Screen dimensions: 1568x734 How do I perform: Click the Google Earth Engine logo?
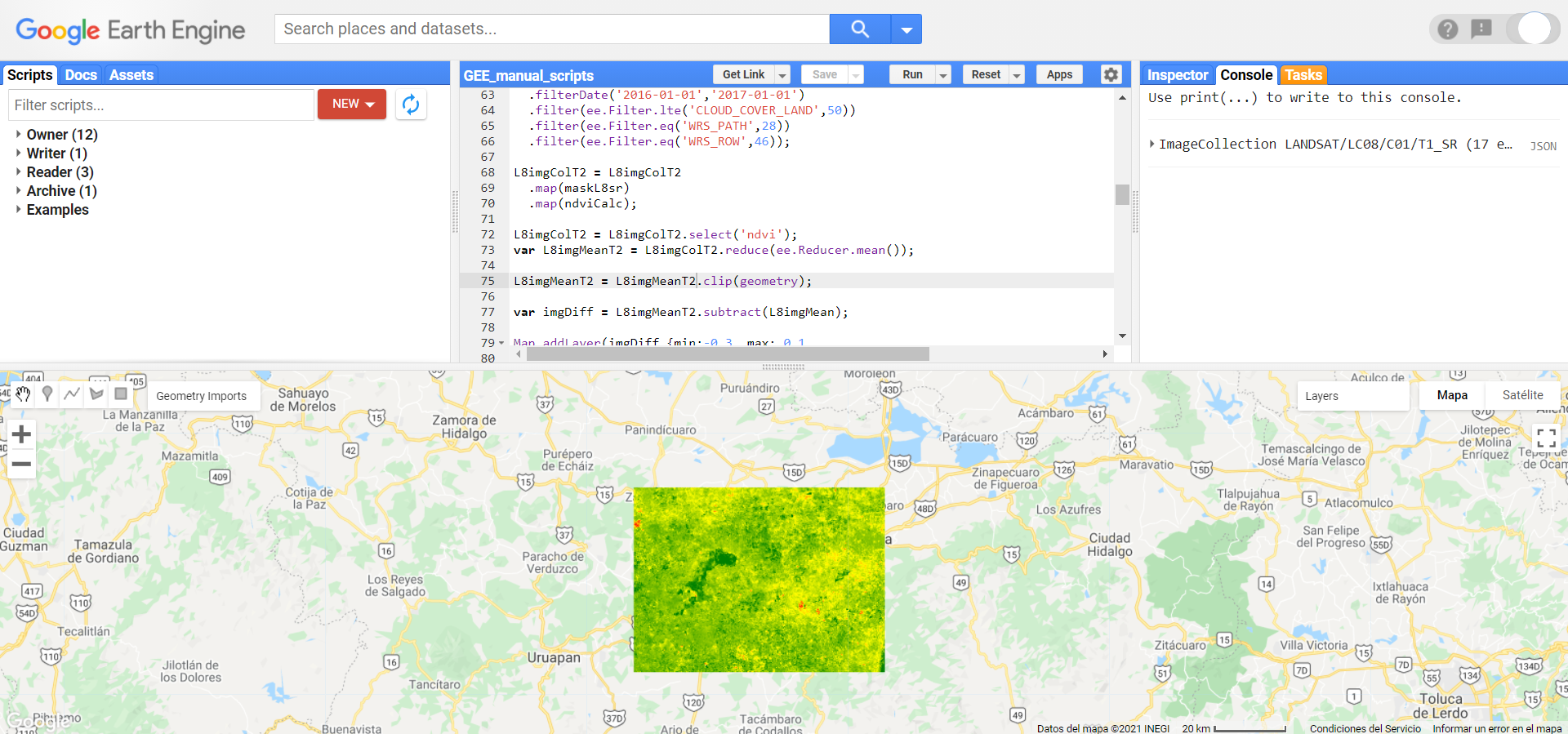pyautogui.click(x=131, y=30)
